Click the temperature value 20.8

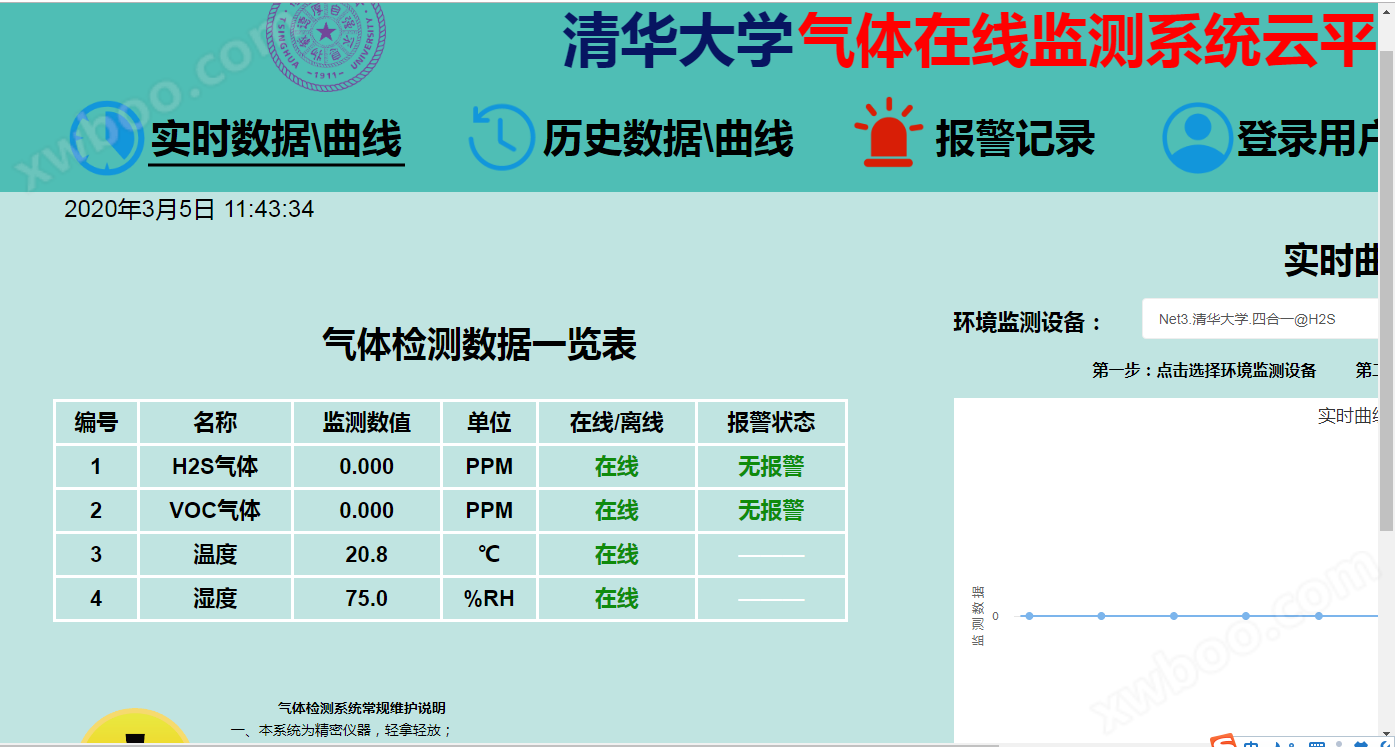(367, 555)
